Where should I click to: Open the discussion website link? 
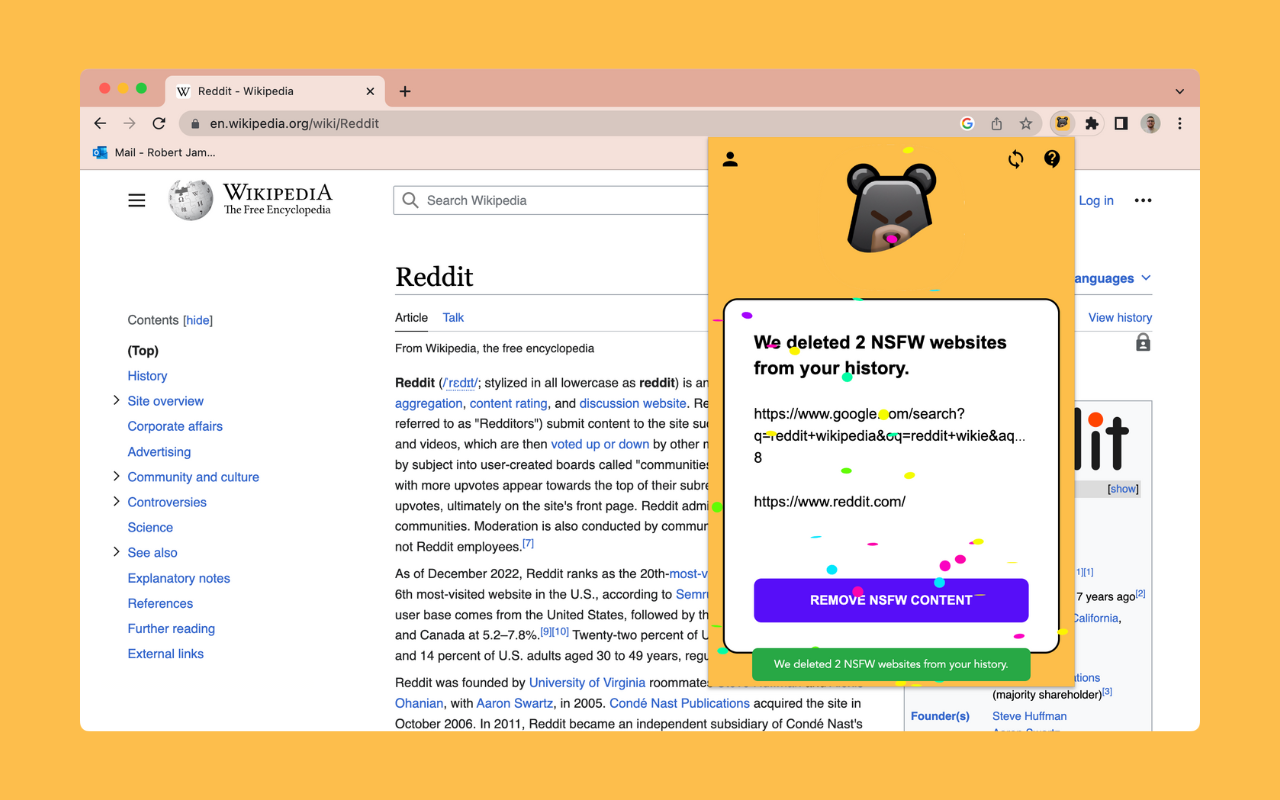click(x=633, y=403)
